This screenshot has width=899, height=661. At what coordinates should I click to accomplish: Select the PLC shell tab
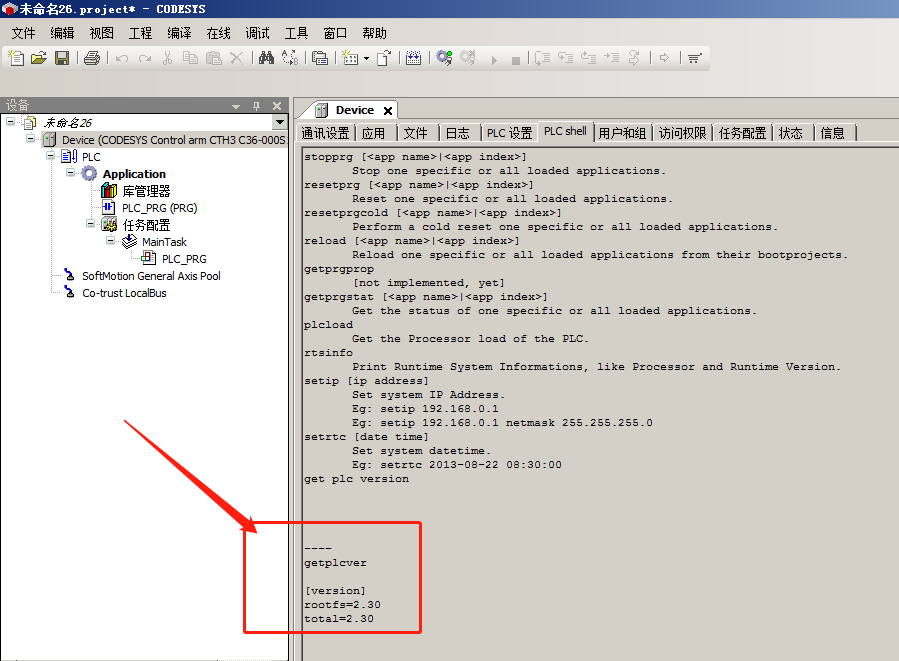(565, 131)
